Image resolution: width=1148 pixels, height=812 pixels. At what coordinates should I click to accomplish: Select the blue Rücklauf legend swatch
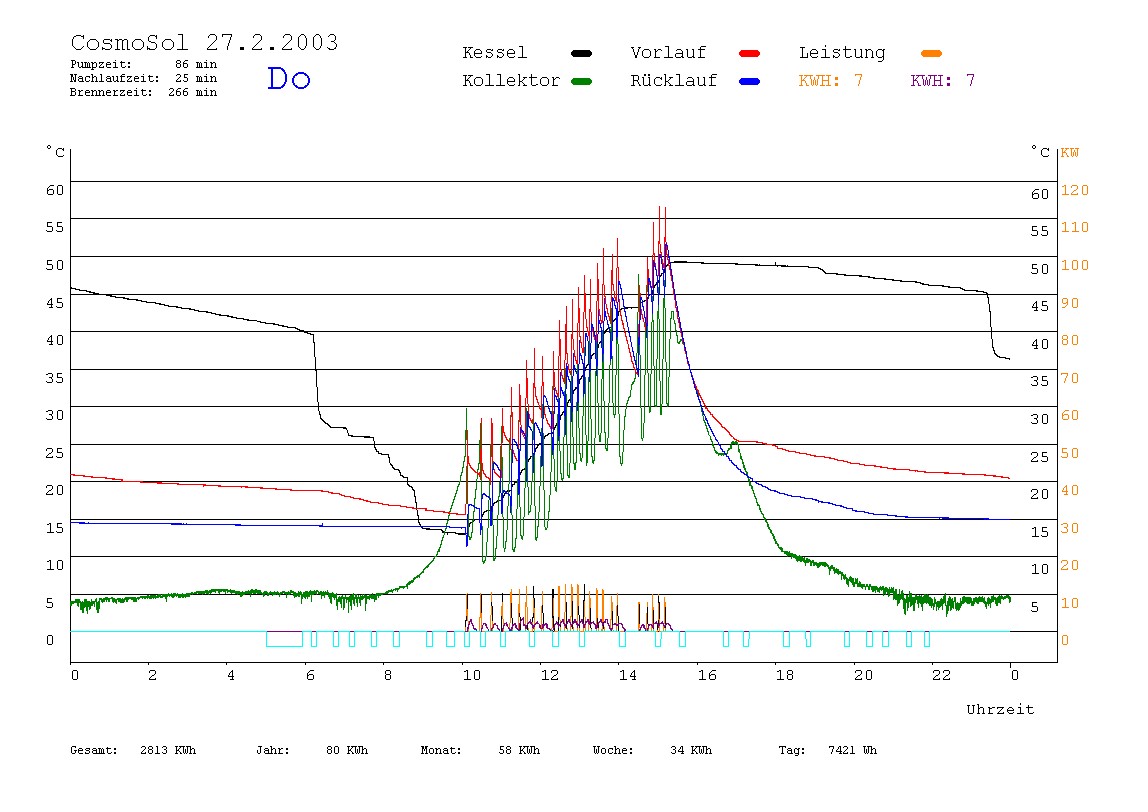pos(750,81)
